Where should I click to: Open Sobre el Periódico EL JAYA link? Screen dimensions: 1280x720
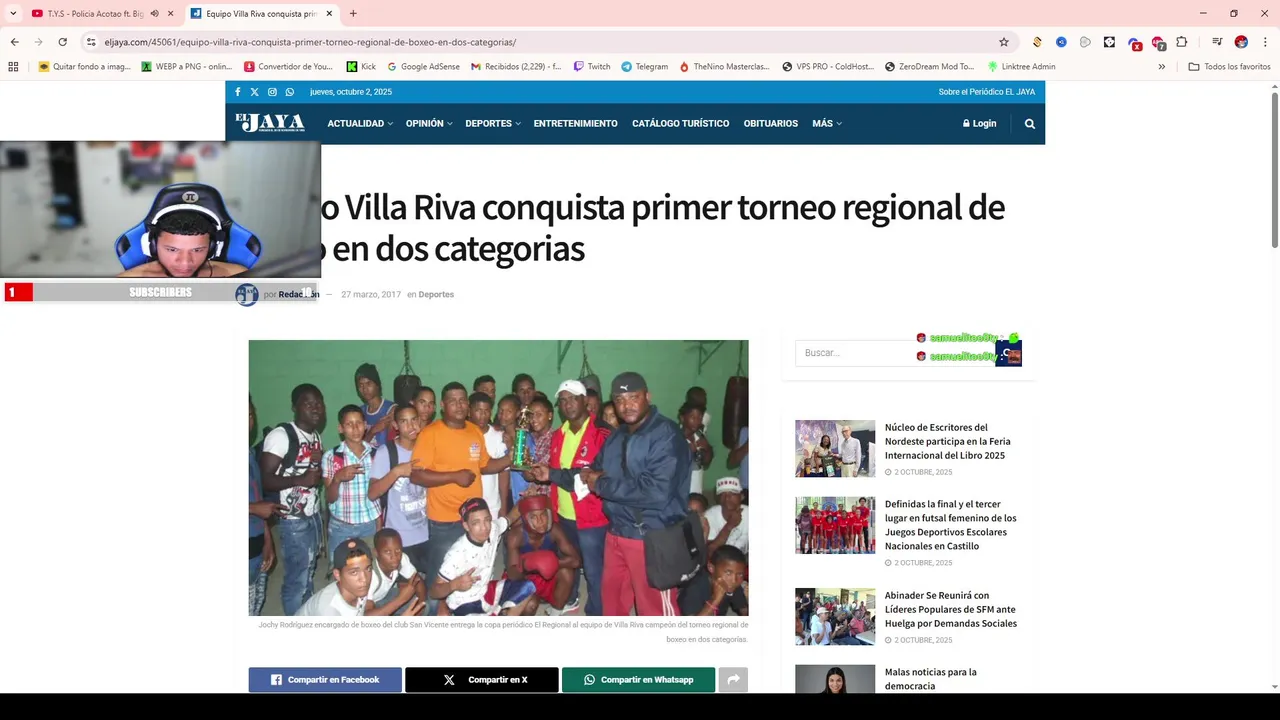986,92
